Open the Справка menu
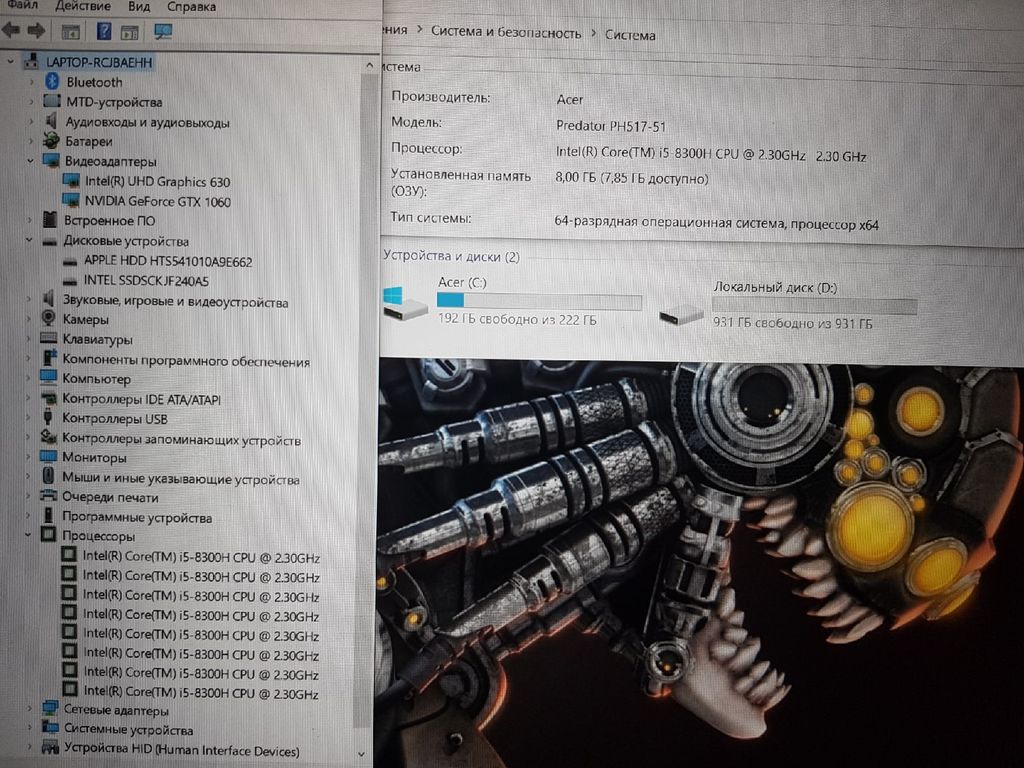Viewport: 1024px width, 768px height. [x=191, y=7]
